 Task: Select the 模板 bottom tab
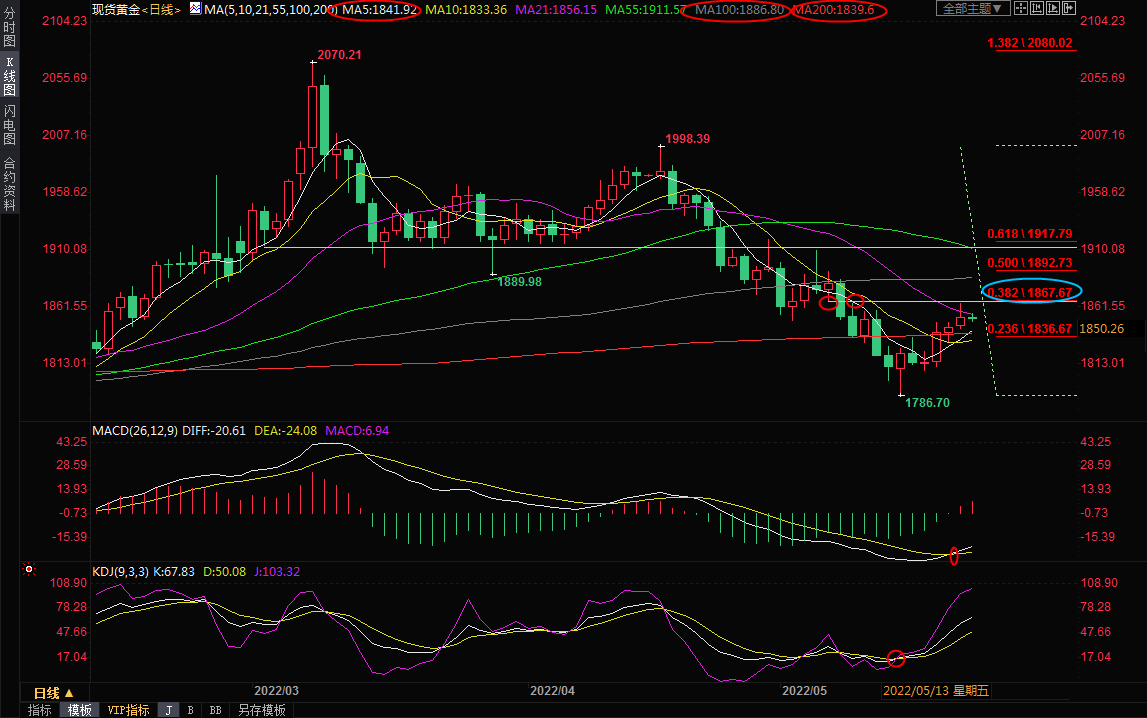[x=79, y=710]
